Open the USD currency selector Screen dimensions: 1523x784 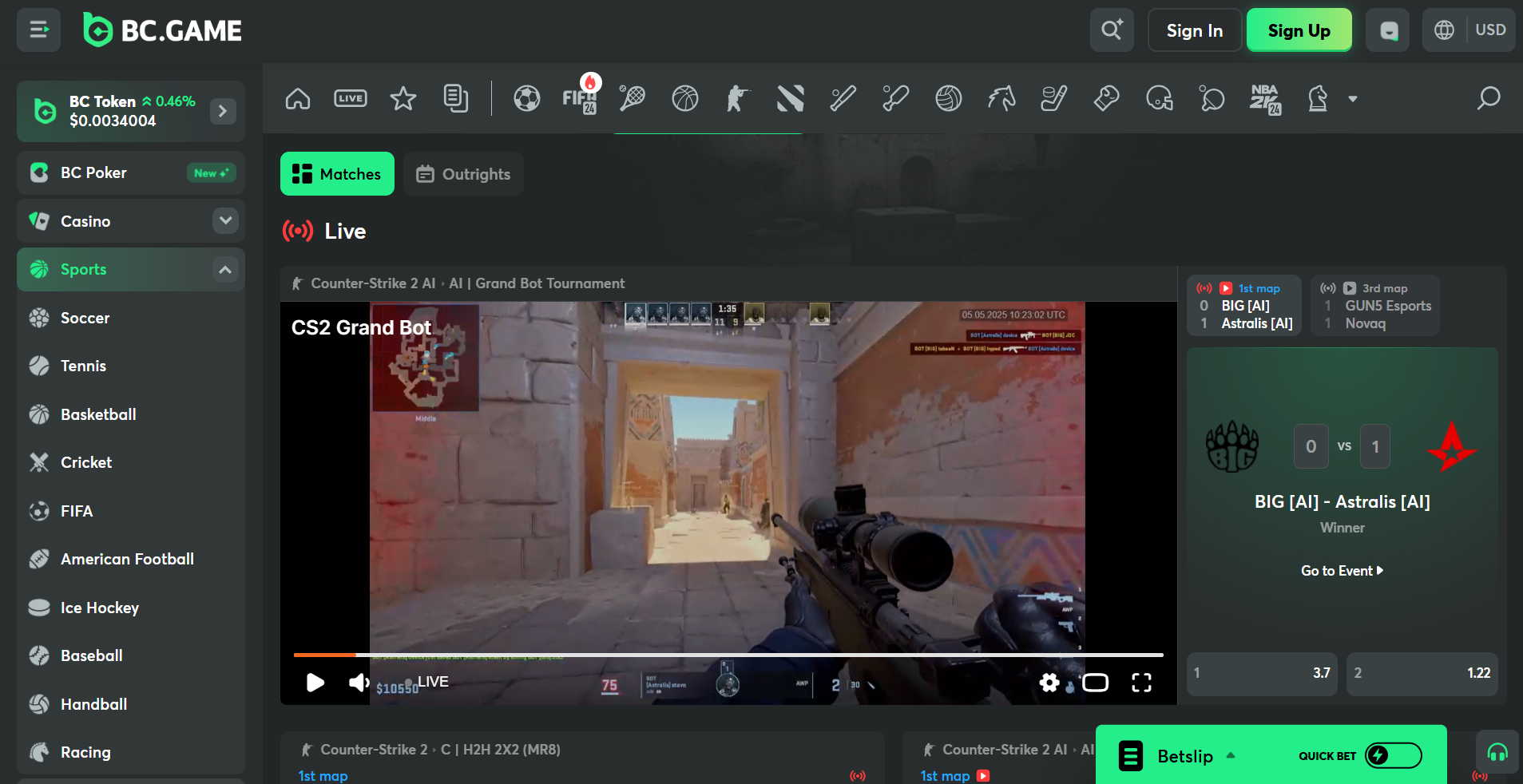point(1490,30)
